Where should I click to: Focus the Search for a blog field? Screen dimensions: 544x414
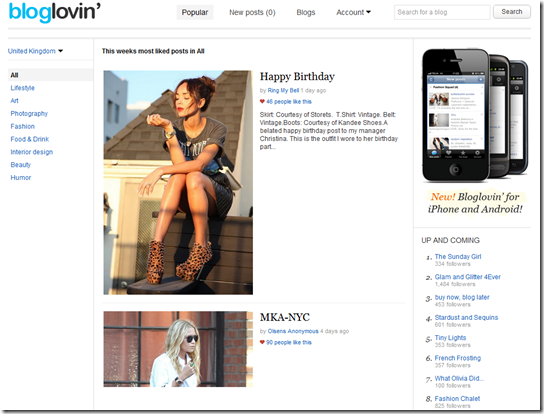(x=442, y=12)
